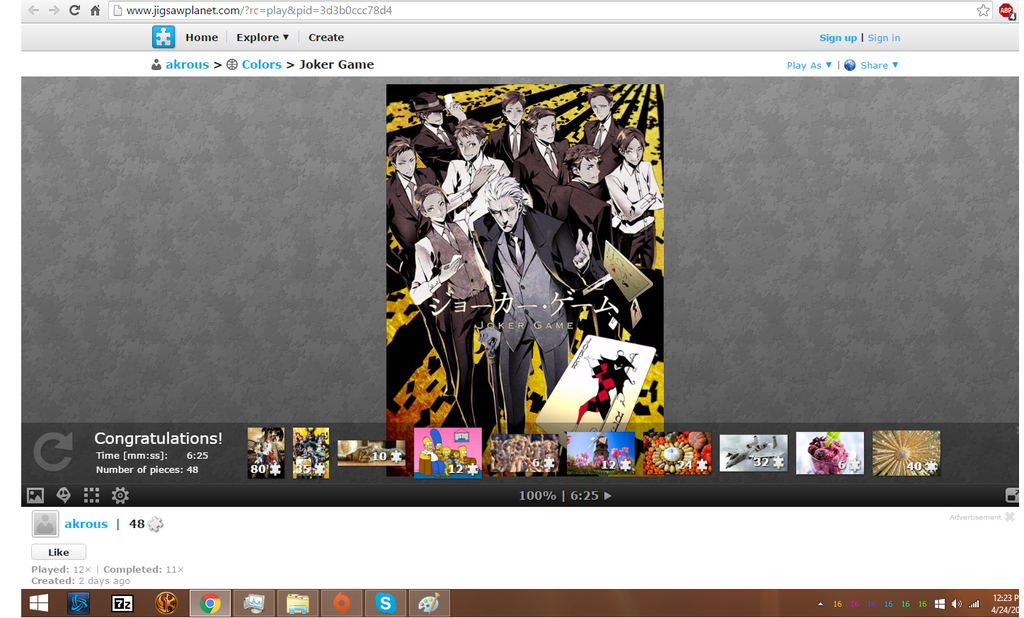The image size is (1024, 618).
Task: Click the Like button
Action: tap(59, 552)
